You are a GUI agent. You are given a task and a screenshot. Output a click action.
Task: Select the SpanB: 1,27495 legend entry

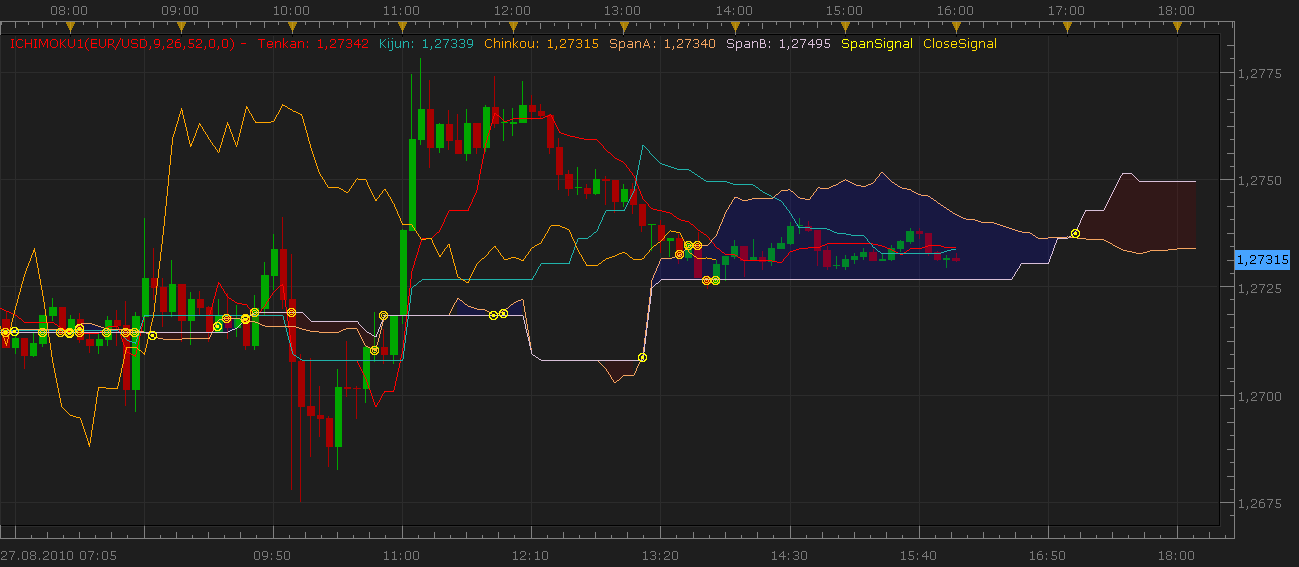point(778,44)
